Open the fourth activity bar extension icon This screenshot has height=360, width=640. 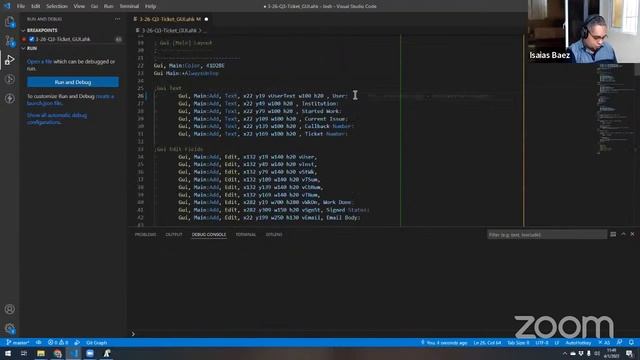pos(10,79)
